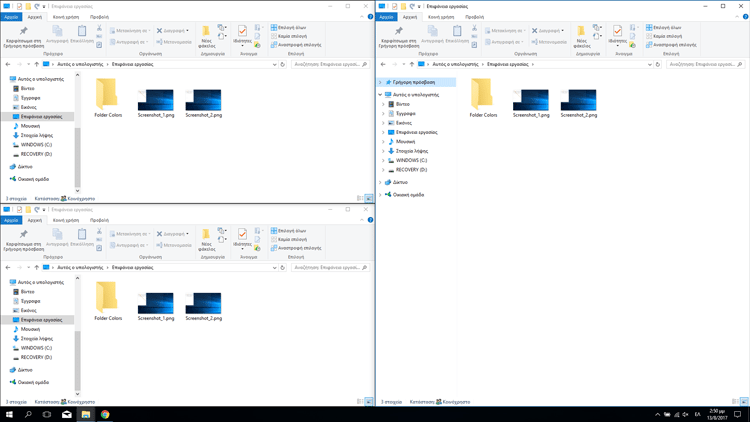
Task: Collapse Αυτός ο υπολογιστής in right window tree
Action: pos(381,95)
